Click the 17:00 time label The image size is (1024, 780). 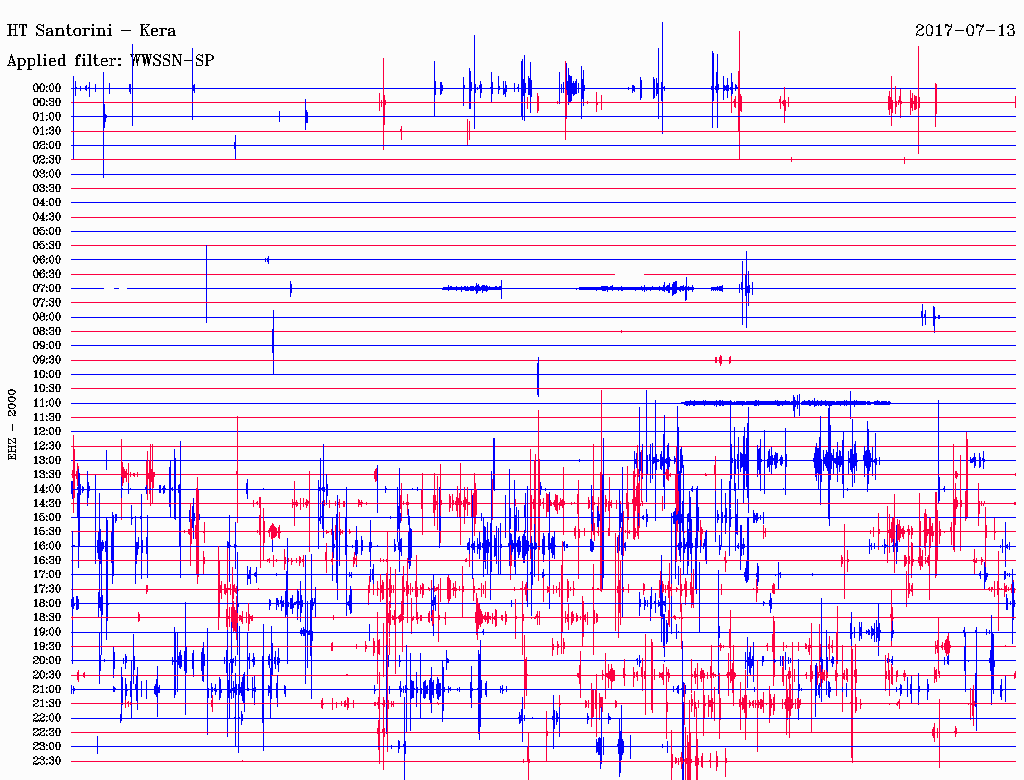(46, 575)
